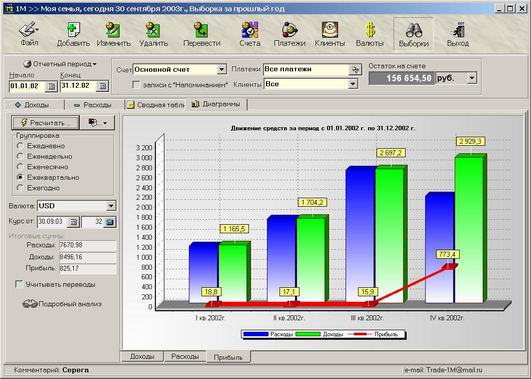This screenshot has width=531, height=379.
Task: Open Валюты (currencies) from toolbar
Action: [369, 34]
